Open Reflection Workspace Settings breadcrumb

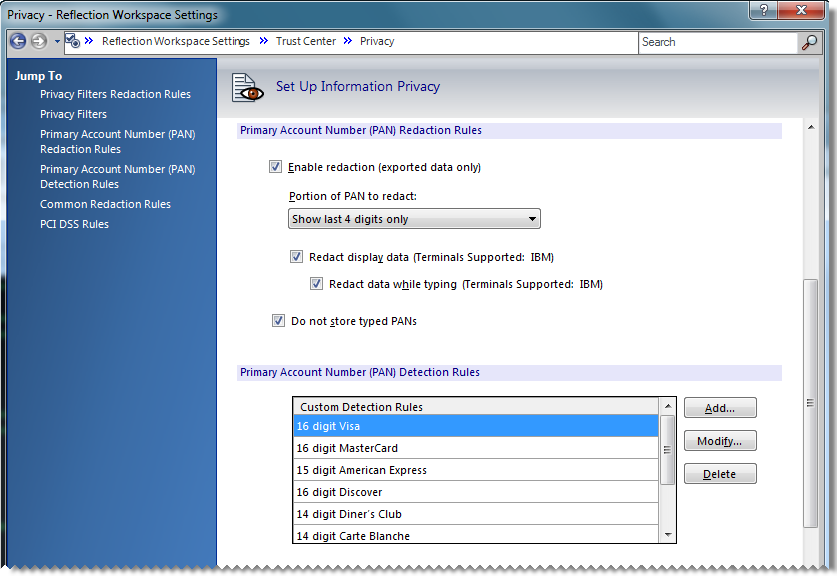point(176,41)
